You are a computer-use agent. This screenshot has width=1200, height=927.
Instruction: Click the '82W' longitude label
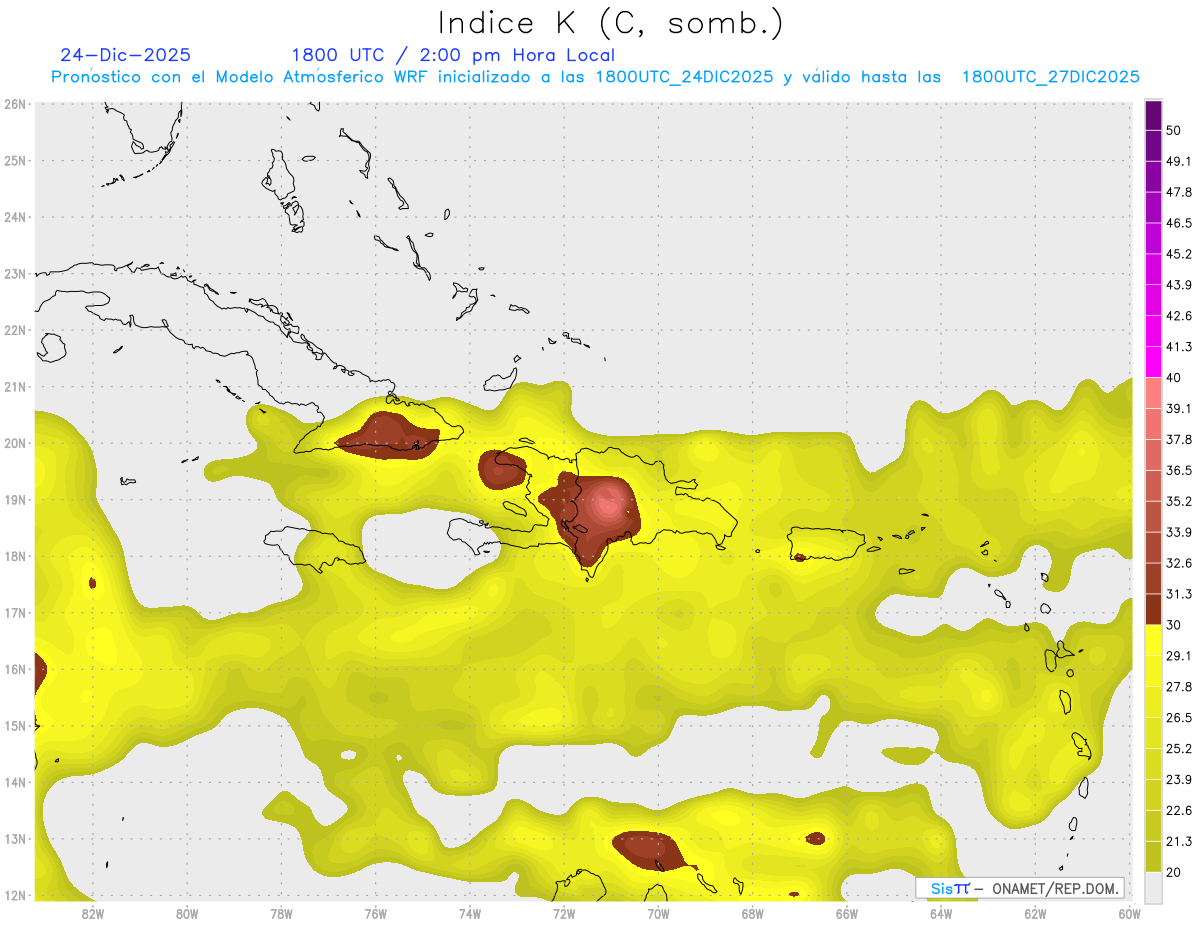[x=93, y=912]
